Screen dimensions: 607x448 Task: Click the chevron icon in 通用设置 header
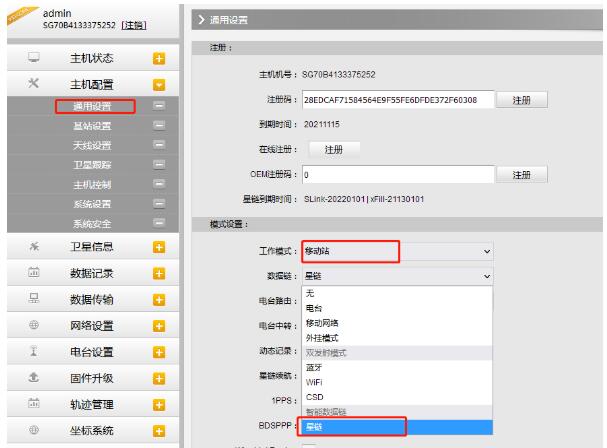click(201, 19)
